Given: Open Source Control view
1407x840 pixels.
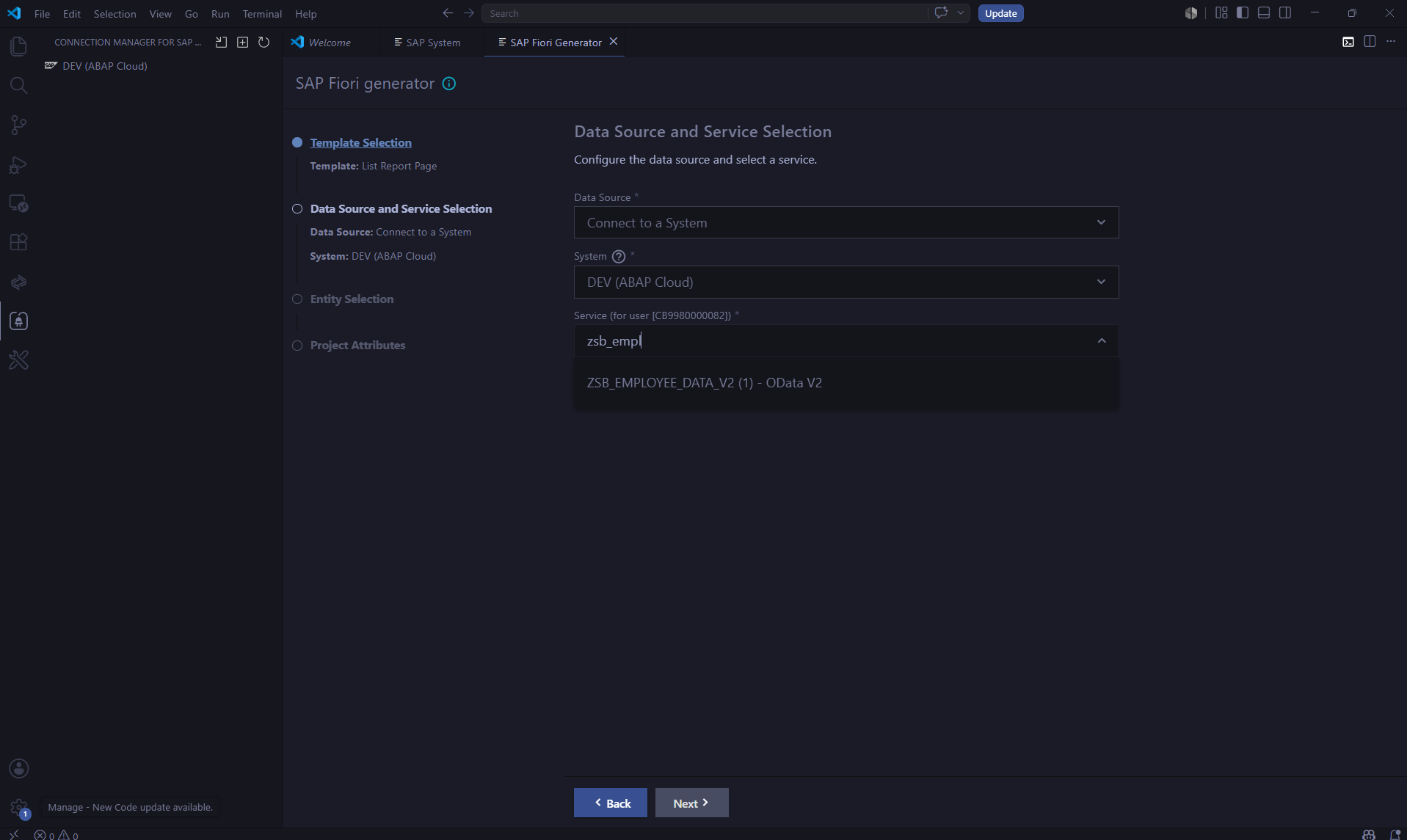Looking at the screenshot, I should coord(18,125).
